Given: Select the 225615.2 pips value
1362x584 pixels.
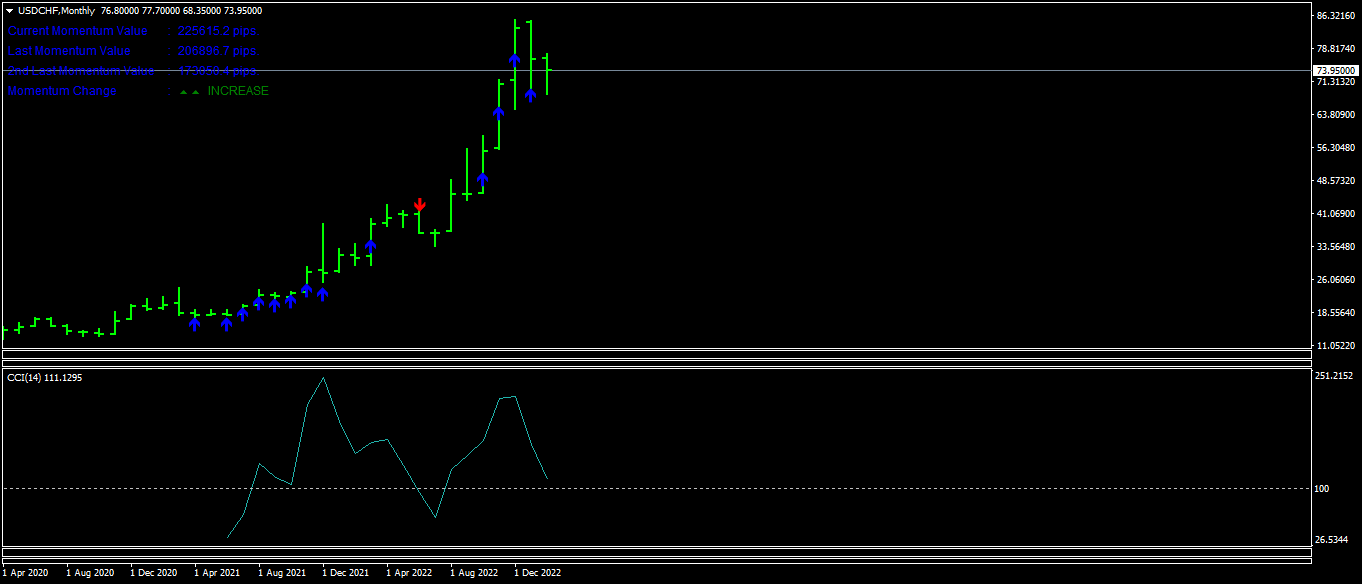Looking at the screenshot, I should pyautogui.click(x=217, y=31).
